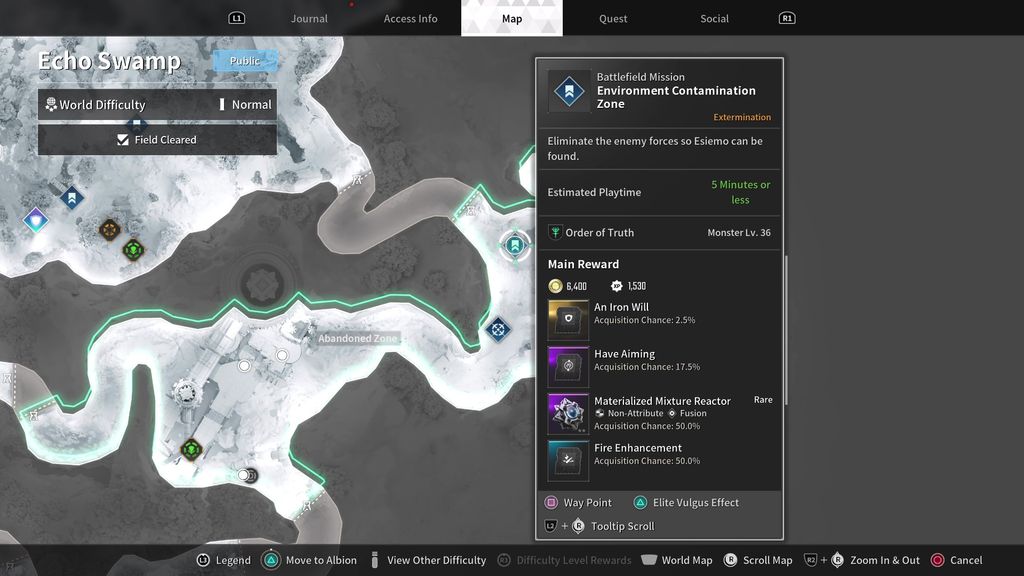This screenshot has height=576, width=1024.
Task: Set a Way Point with the waypoint button
Action: coord(553,503)
